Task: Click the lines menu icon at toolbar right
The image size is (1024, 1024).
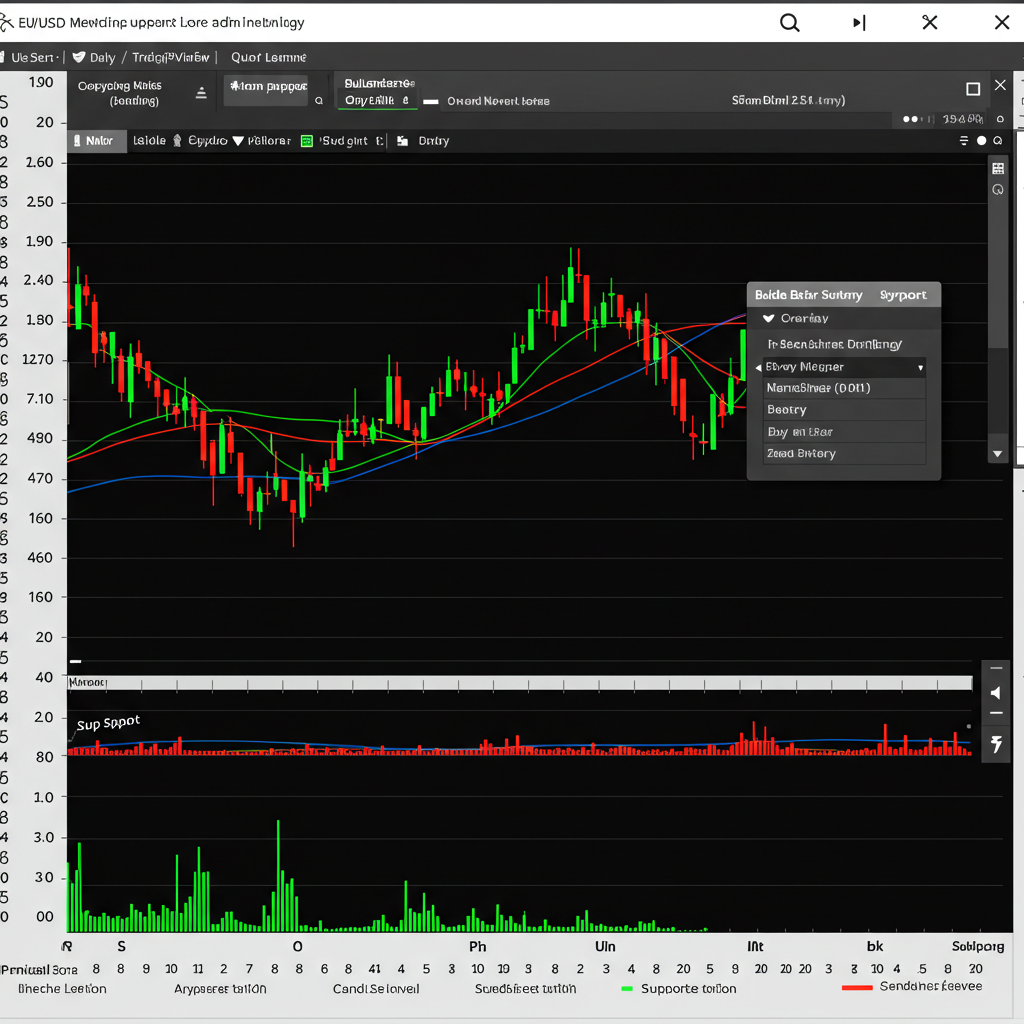Action: click(x=964, y=140)
